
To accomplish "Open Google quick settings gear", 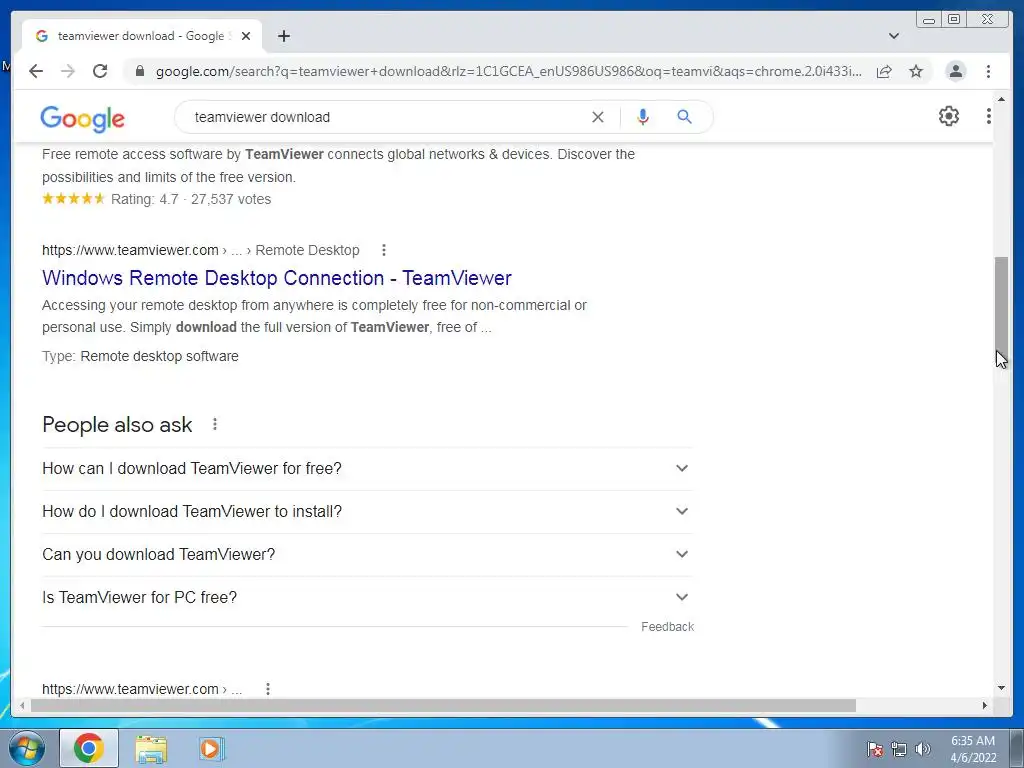I will coord(948,116).
